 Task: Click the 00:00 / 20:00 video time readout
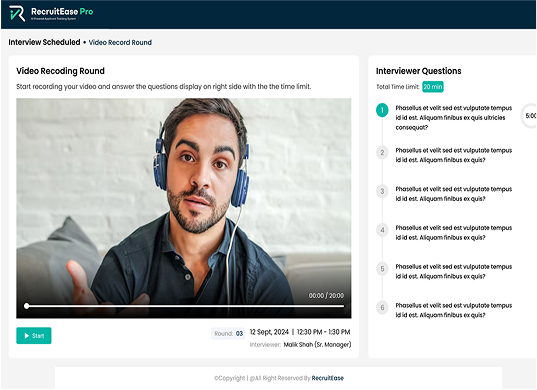click(326, 295)
